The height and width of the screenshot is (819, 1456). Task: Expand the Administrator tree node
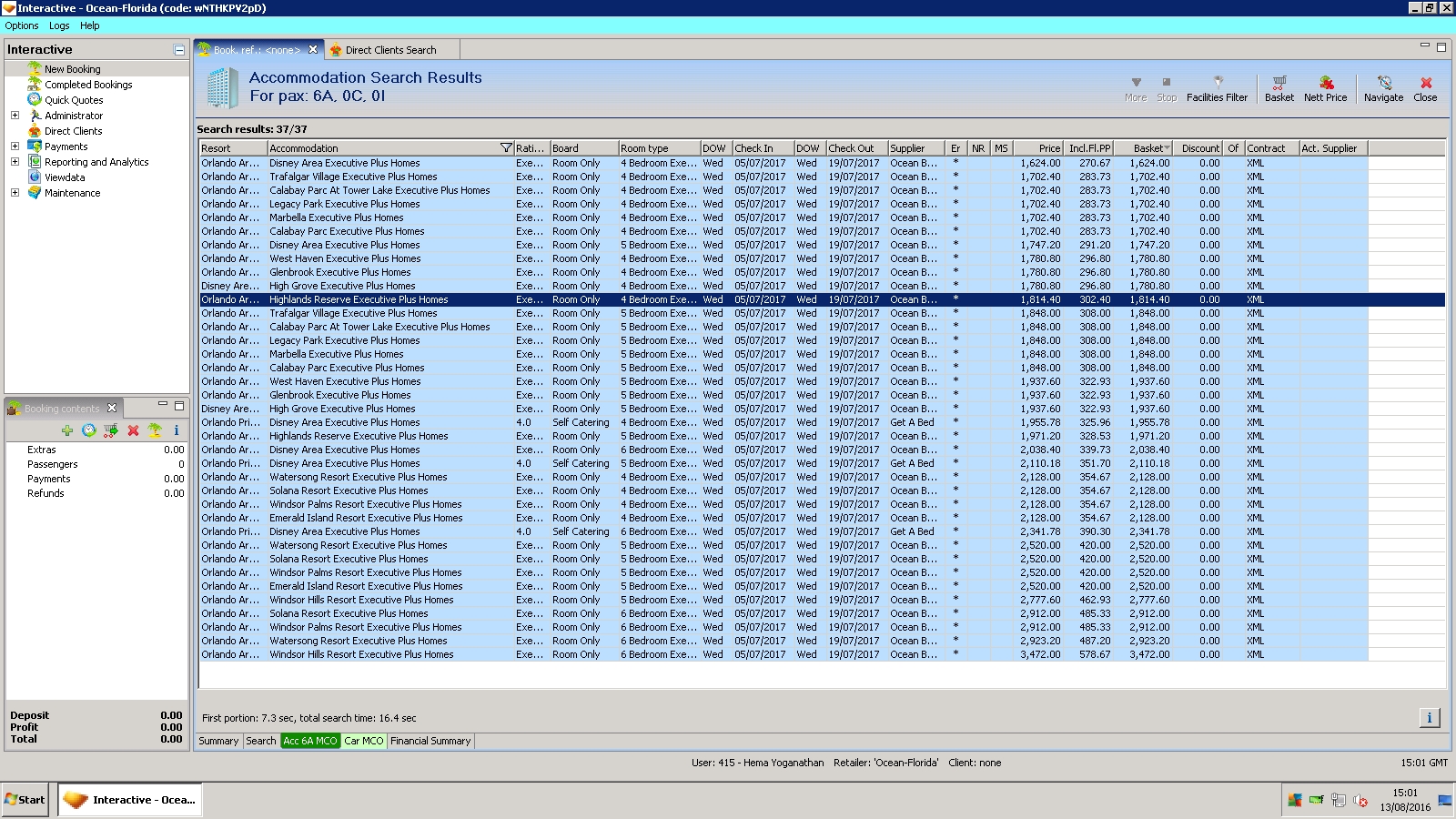coord(15,116)
